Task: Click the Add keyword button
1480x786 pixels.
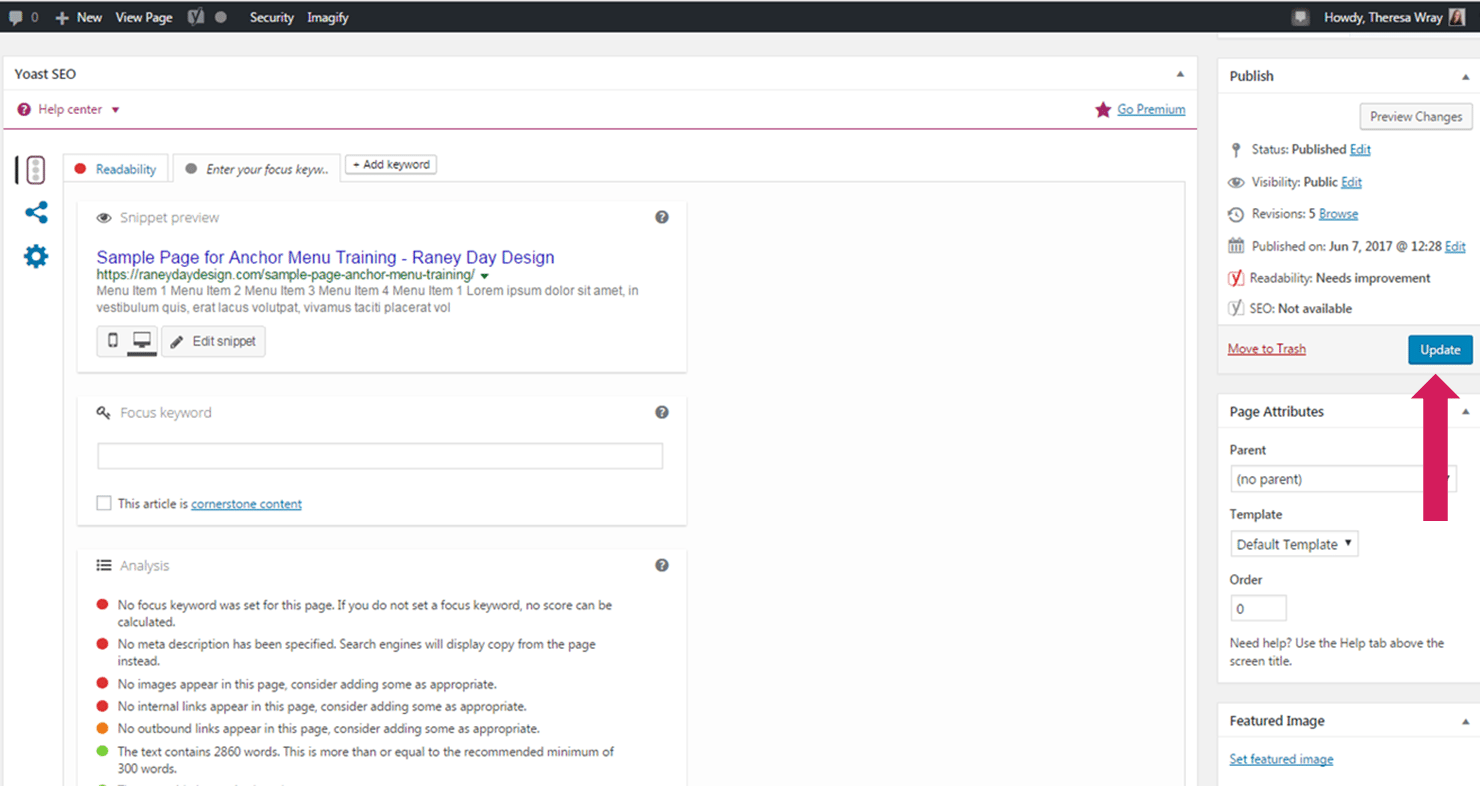Action: [x=391, y=165]
